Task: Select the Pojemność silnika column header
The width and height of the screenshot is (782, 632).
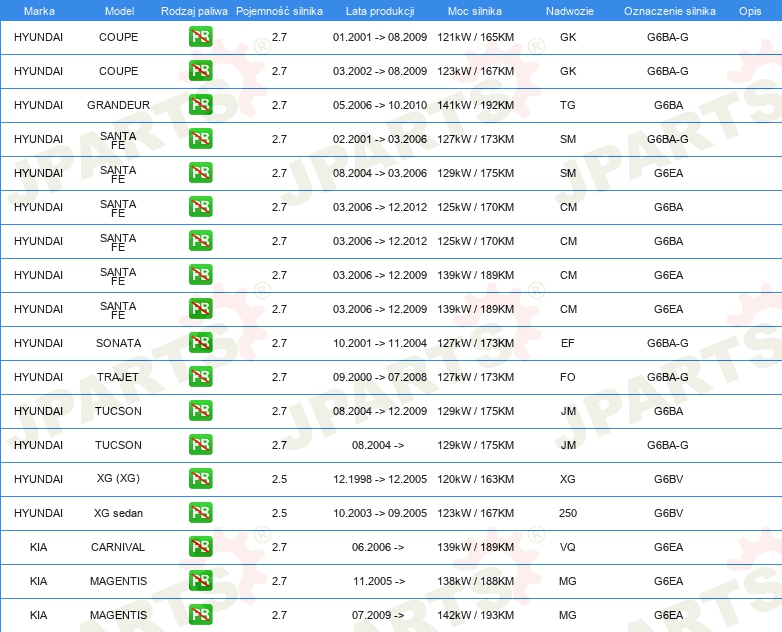Action: point(279,11)
